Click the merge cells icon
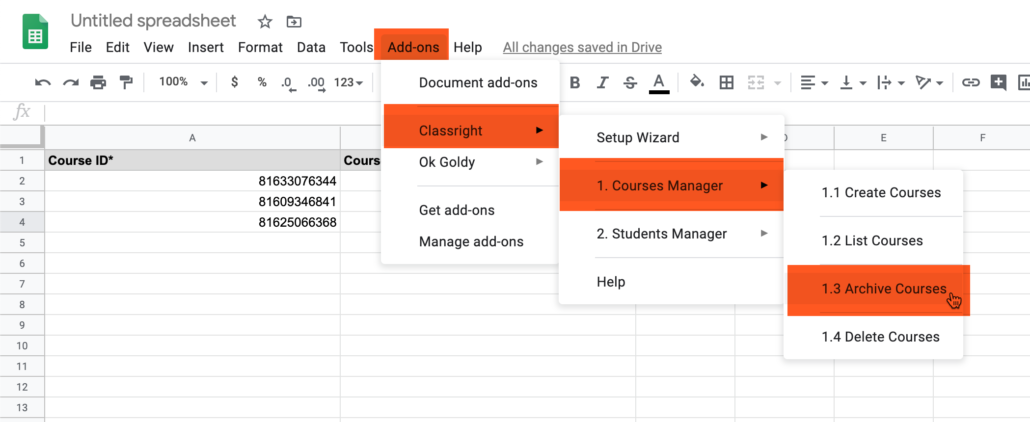 point(756,82)
